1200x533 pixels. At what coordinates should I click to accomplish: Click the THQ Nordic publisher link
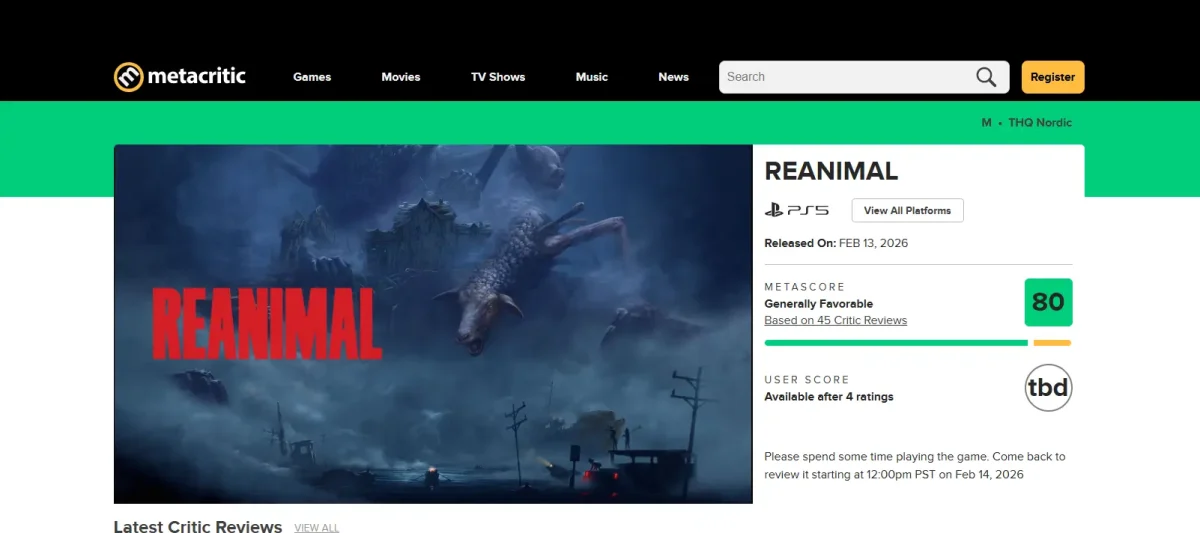(1040, 122)
